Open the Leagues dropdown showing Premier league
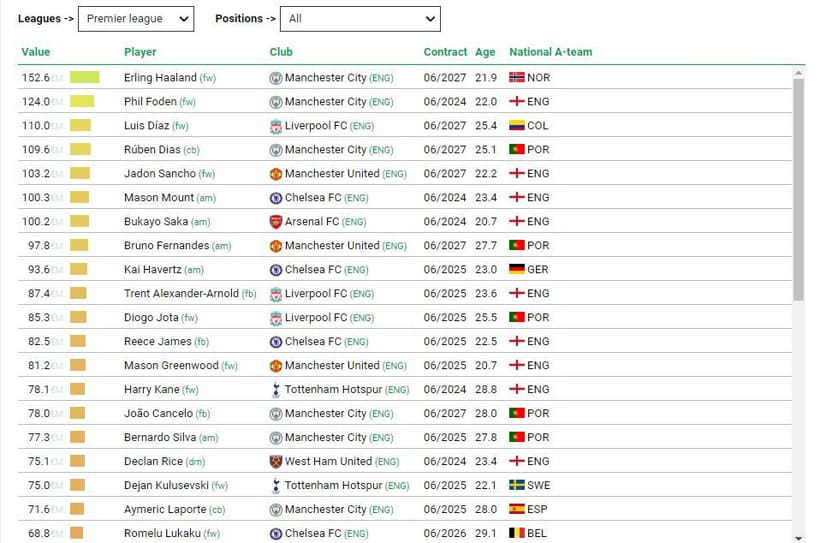820x543 pixels. click(x=136, y=19)
